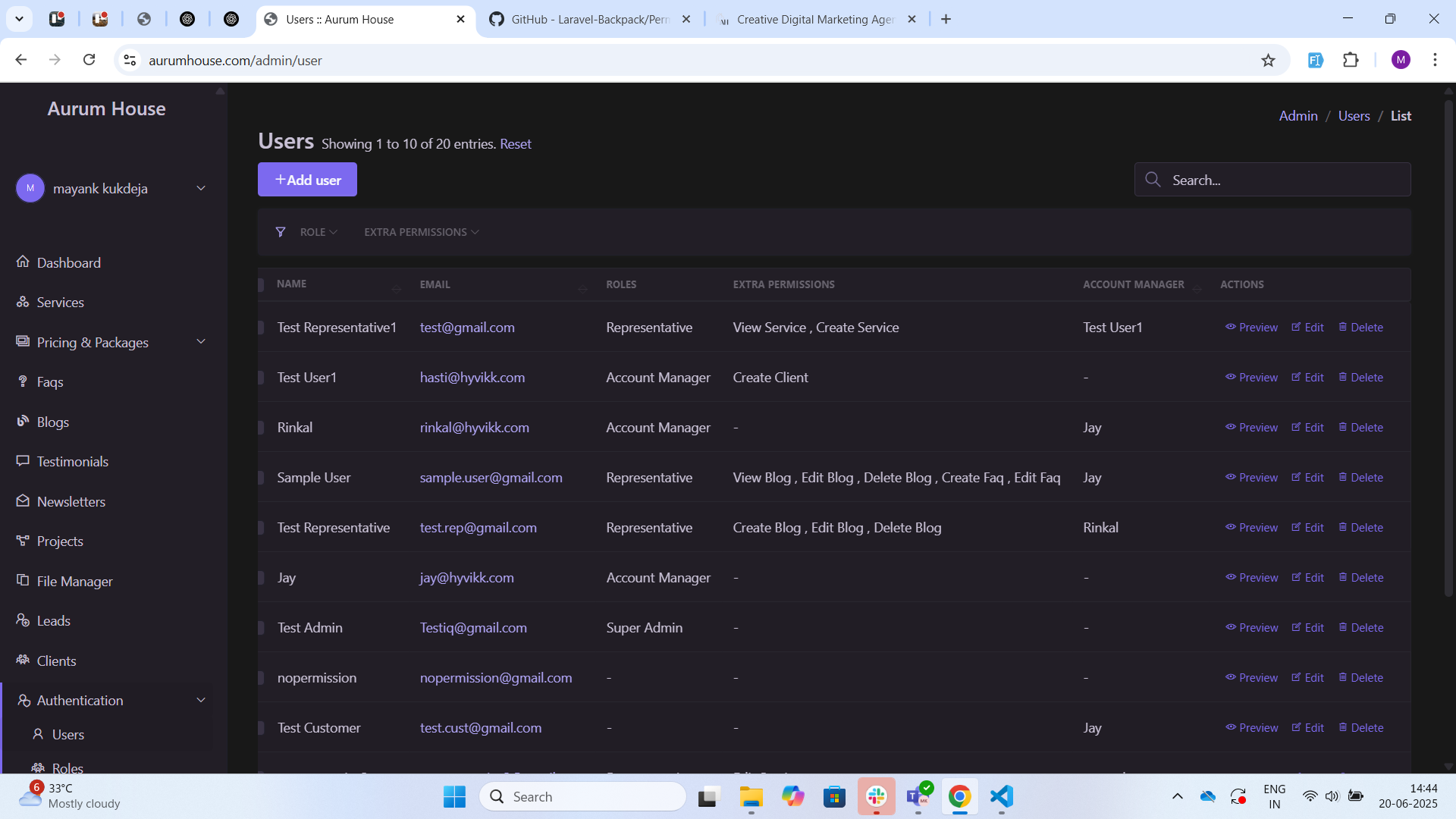Bookmark this page with the star icon
The height and width of the screenshot is (819, 1456).
(x=1268, y=60)
